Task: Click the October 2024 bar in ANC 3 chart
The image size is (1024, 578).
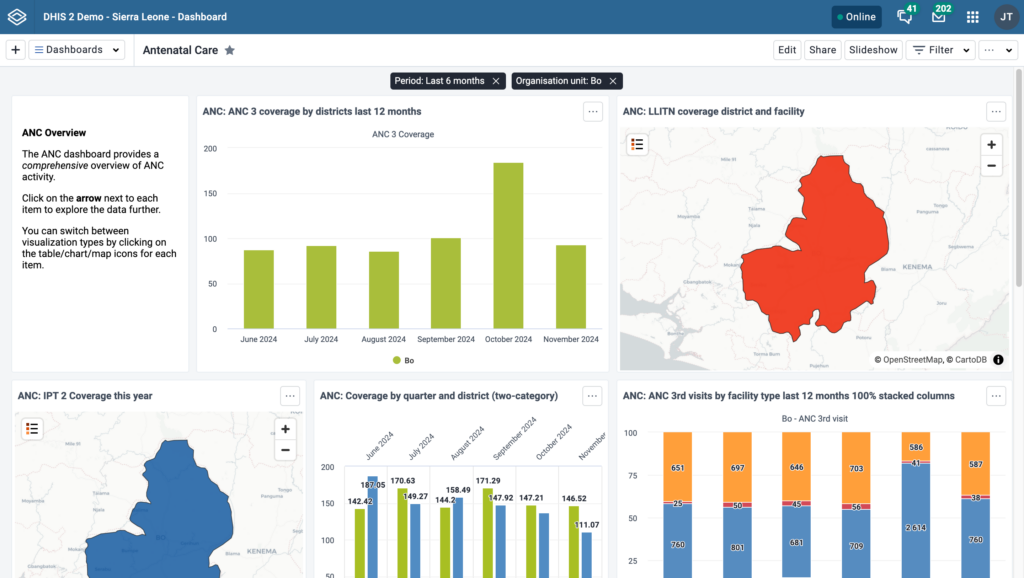Action: tap(508, 246)
